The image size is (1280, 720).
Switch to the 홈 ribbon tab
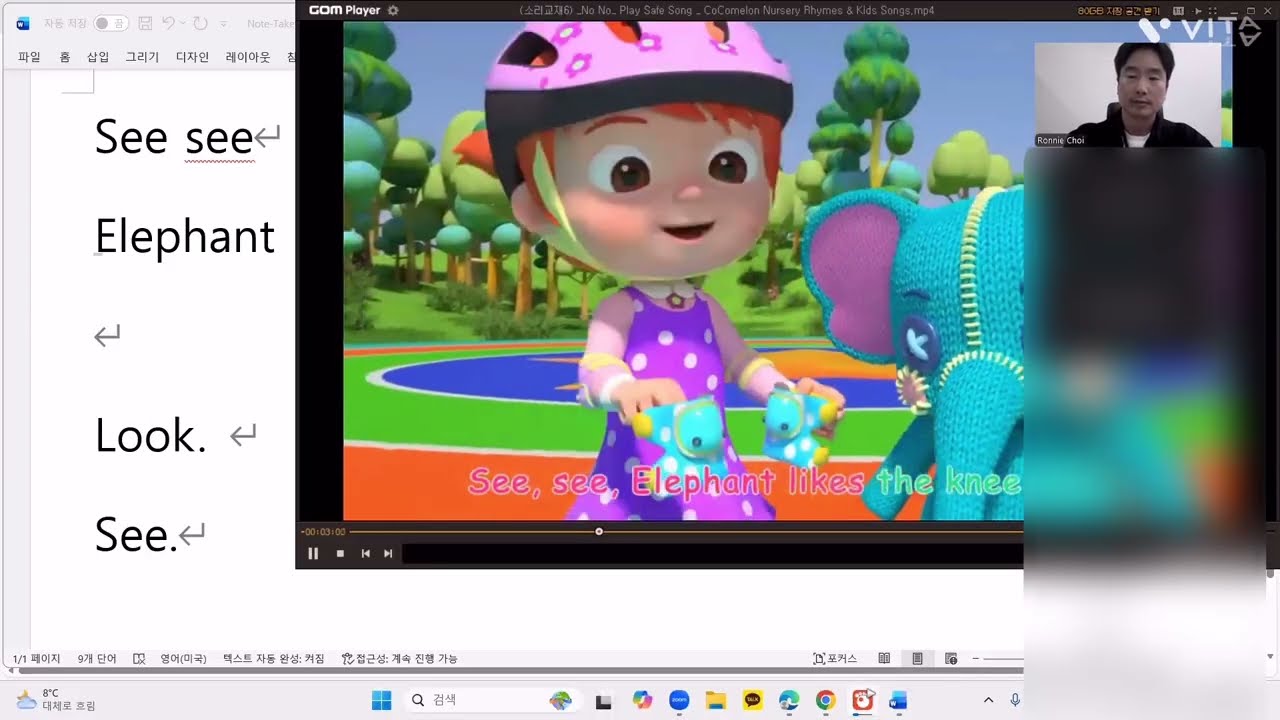click(65, 57)
